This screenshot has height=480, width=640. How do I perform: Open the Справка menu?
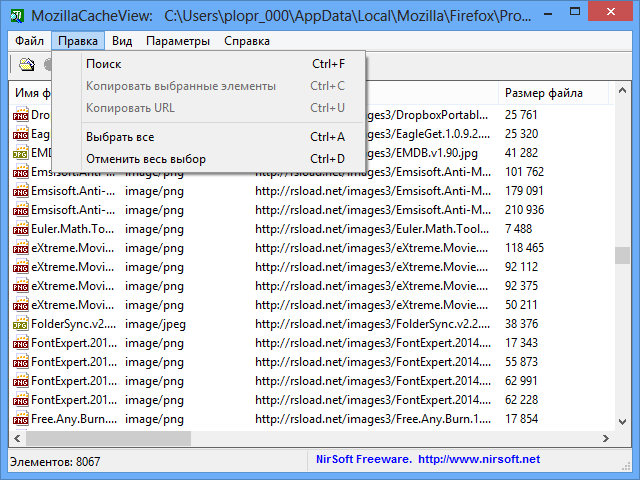[247, 41]
